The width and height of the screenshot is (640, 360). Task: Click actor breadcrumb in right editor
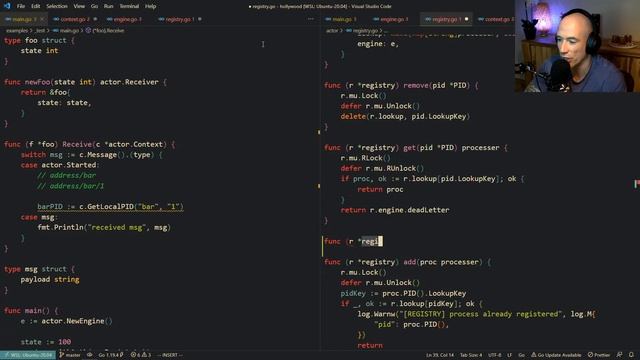[332, 31]
